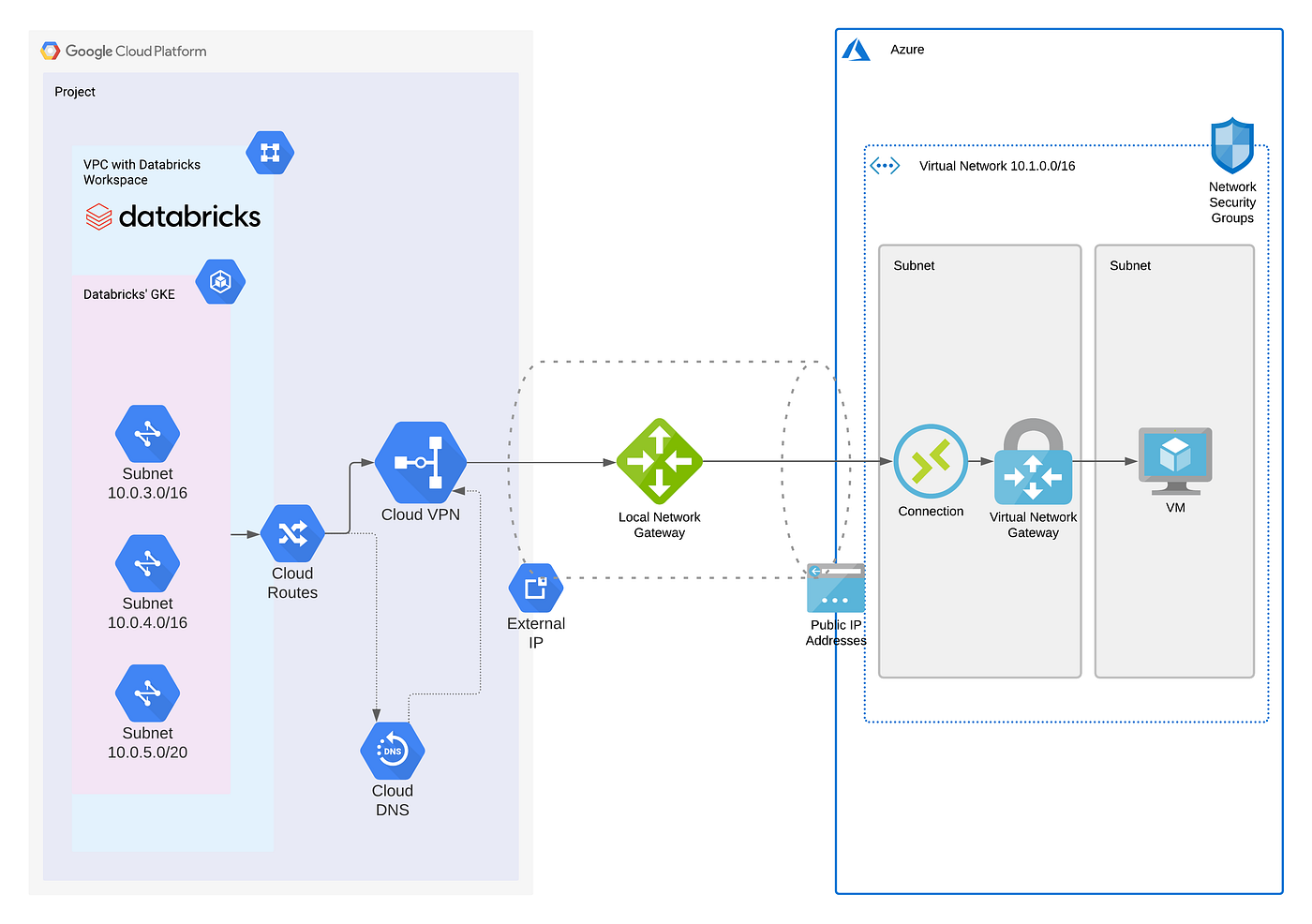Click the VPC workspace hexagon icon
Screen dimensions: 1312x924
coord(269,152)
